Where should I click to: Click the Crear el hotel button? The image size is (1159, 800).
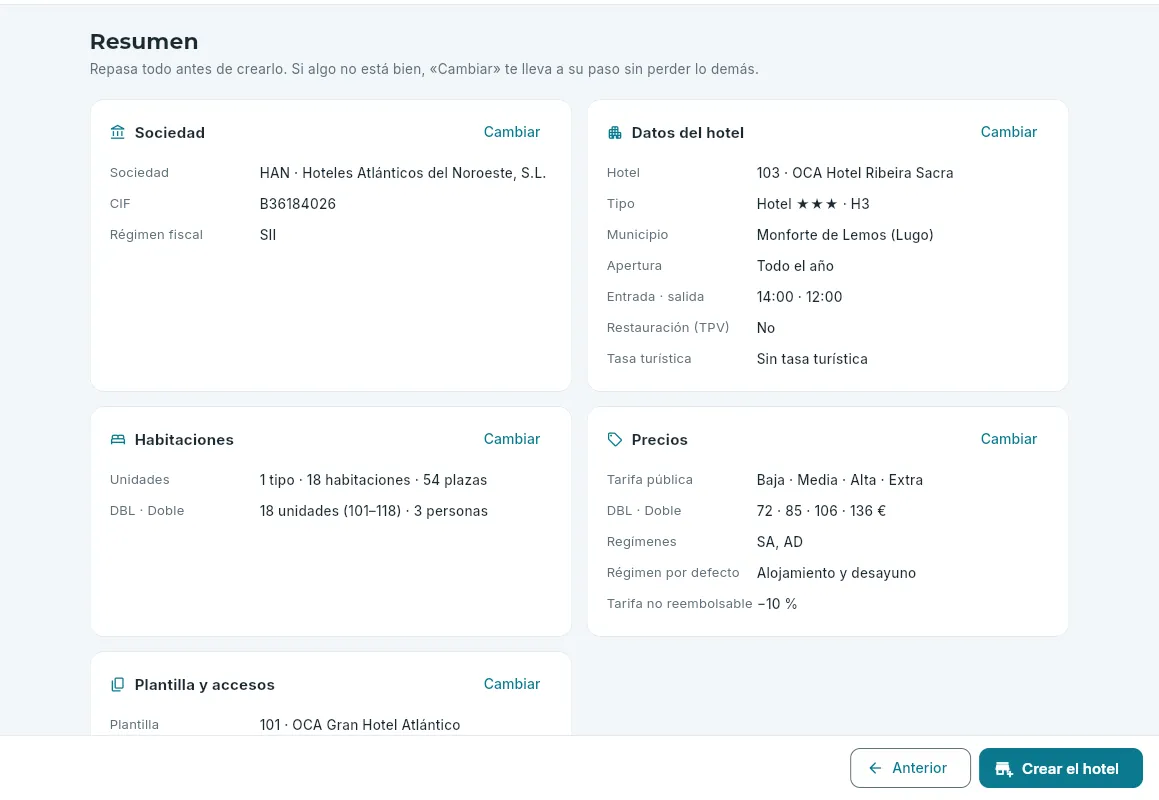[x=1061, y=768]
